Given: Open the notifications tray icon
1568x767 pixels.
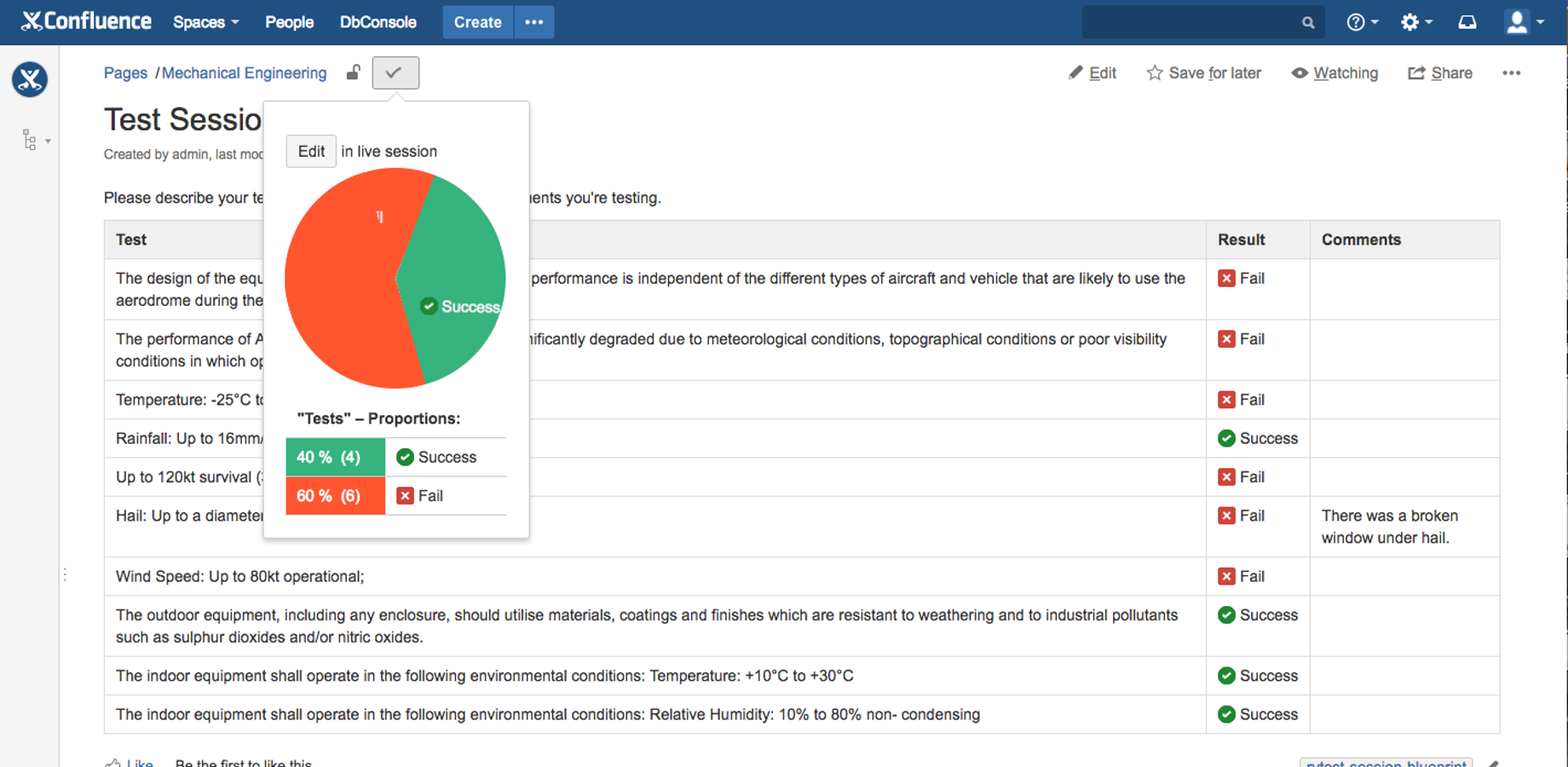Looking at the screenshot, I should pos(1467,22).
